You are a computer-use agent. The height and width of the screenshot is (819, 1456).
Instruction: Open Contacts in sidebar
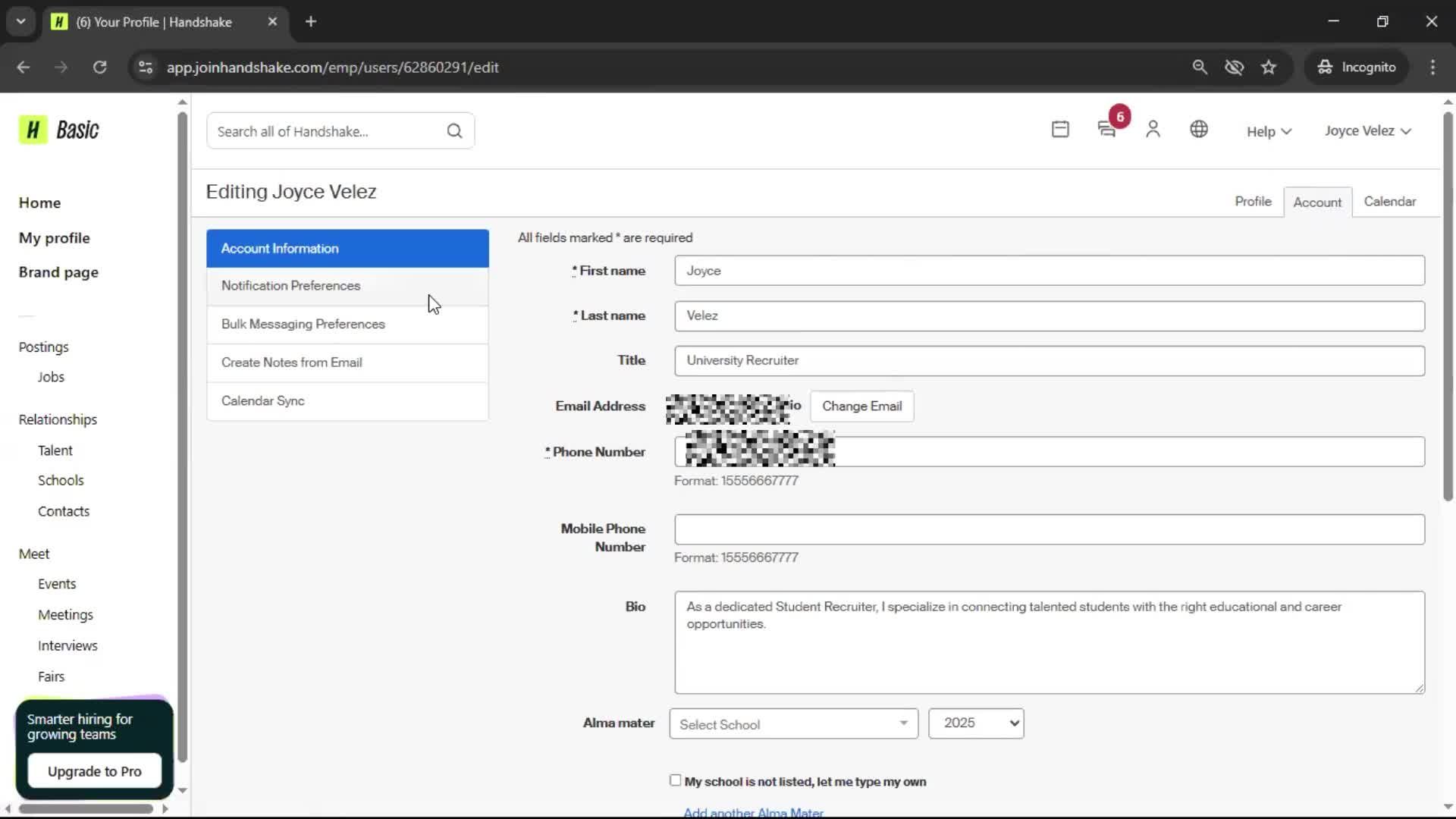pos(64,511)
